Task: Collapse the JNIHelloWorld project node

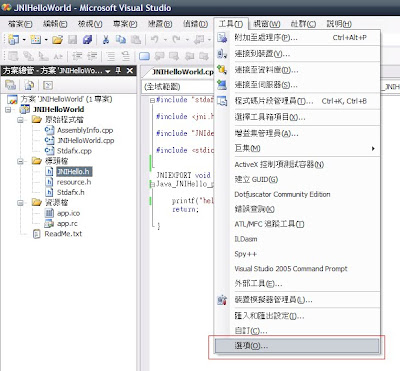Action: click(x=8, y=110)
